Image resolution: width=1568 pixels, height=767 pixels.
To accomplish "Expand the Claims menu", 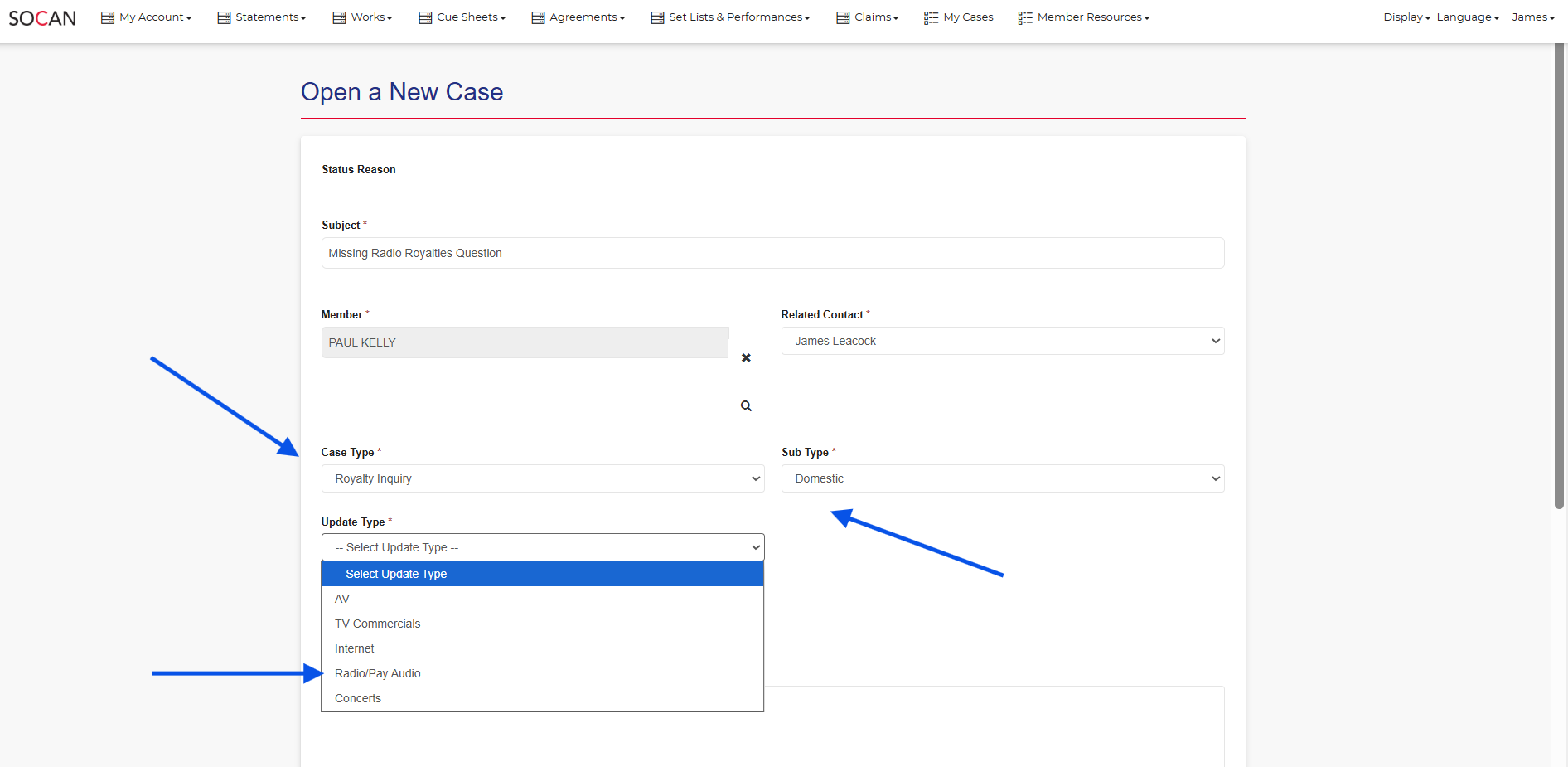I will [868, 17].
